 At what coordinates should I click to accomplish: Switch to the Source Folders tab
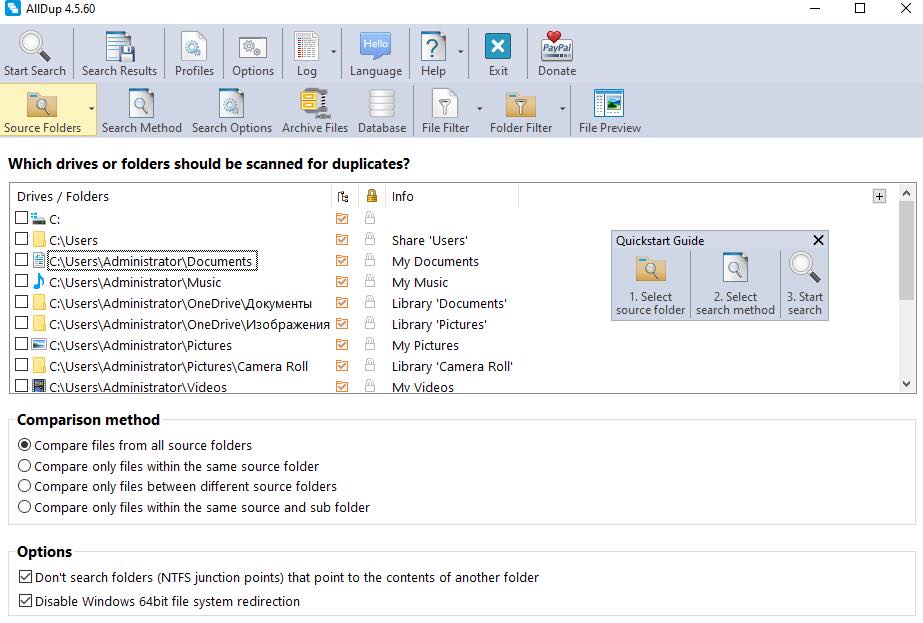[42, 110]
